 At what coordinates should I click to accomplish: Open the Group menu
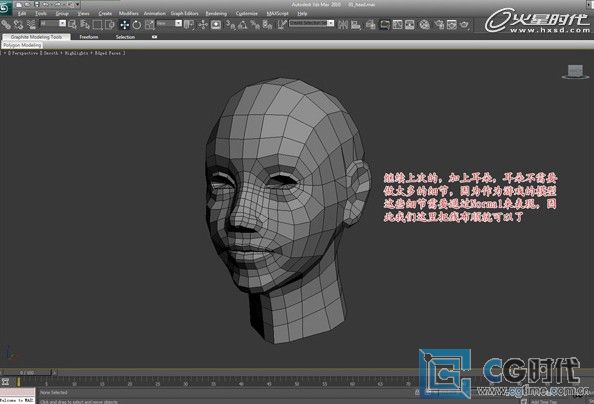coord(62,14)
